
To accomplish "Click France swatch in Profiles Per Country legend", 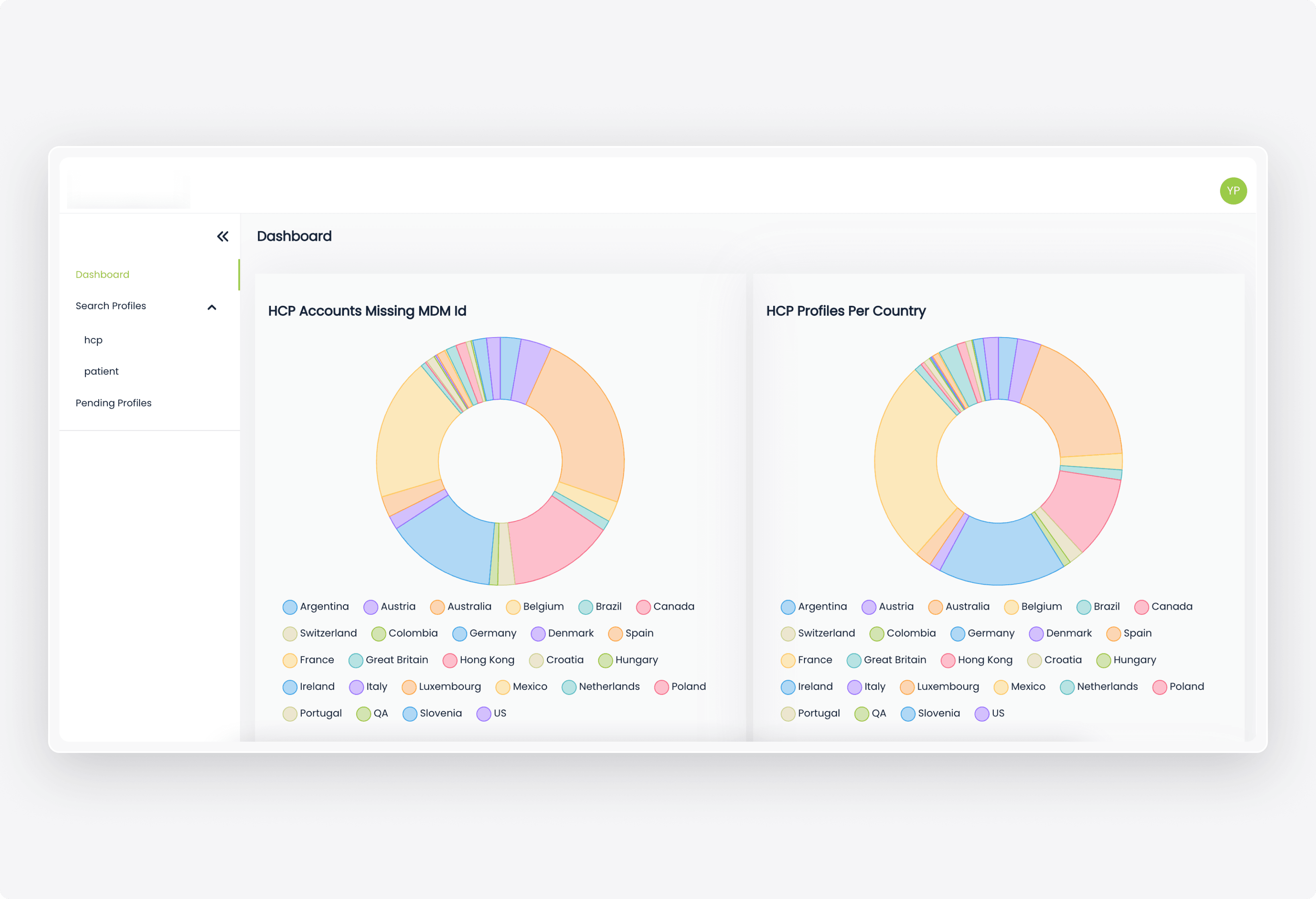I will [x=788, y=661].
